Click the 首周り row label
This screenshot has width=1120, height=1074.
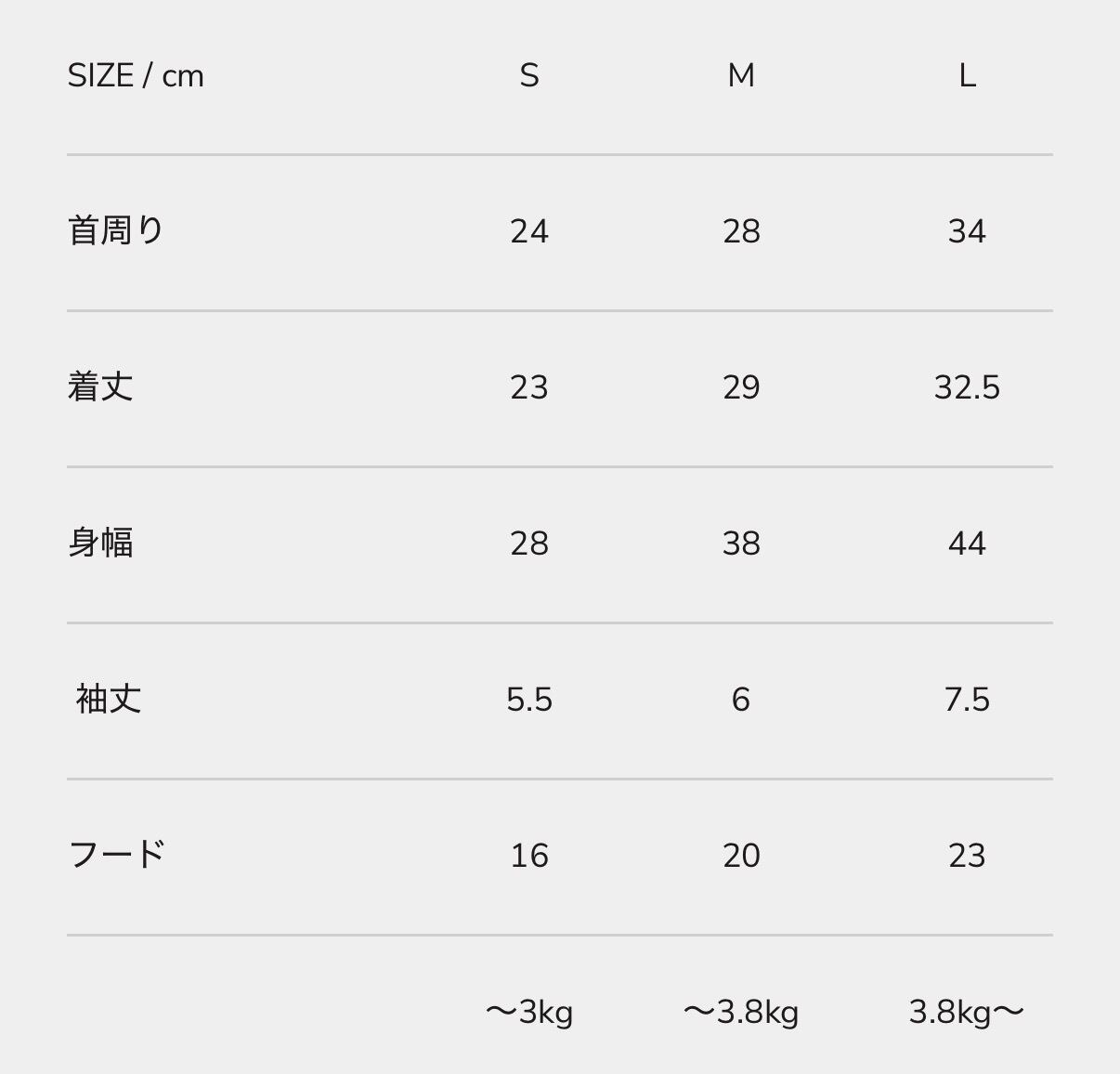(116, 230)
